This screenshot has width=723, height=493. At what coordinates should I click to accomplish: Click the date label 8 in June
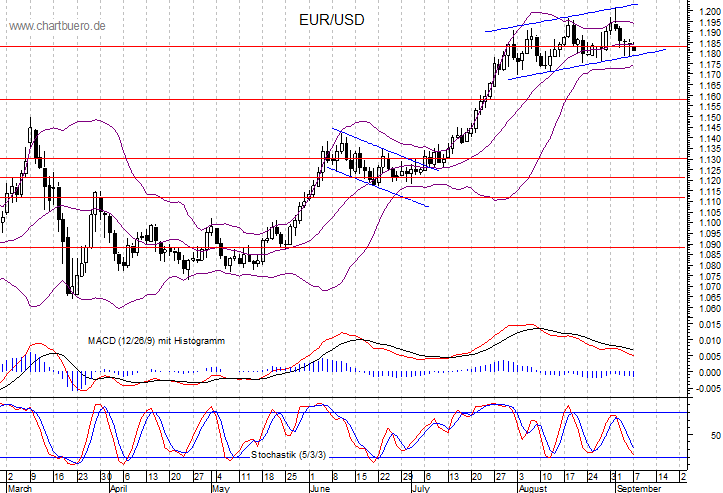[x=336, y=476]
